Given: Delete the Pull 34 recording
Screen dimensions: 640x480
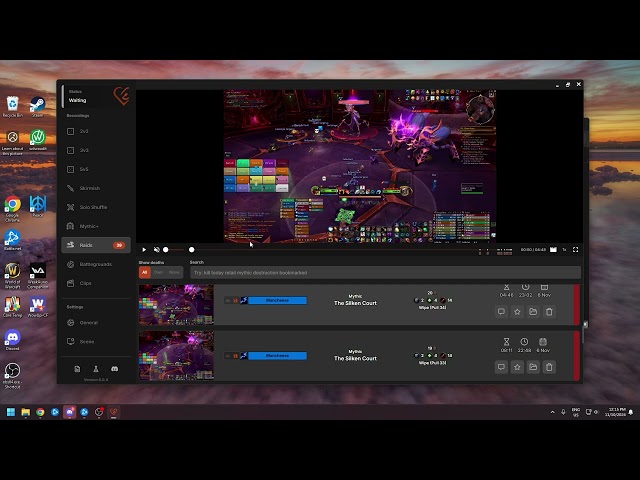Looking at the screenshot, I should 549,312.
